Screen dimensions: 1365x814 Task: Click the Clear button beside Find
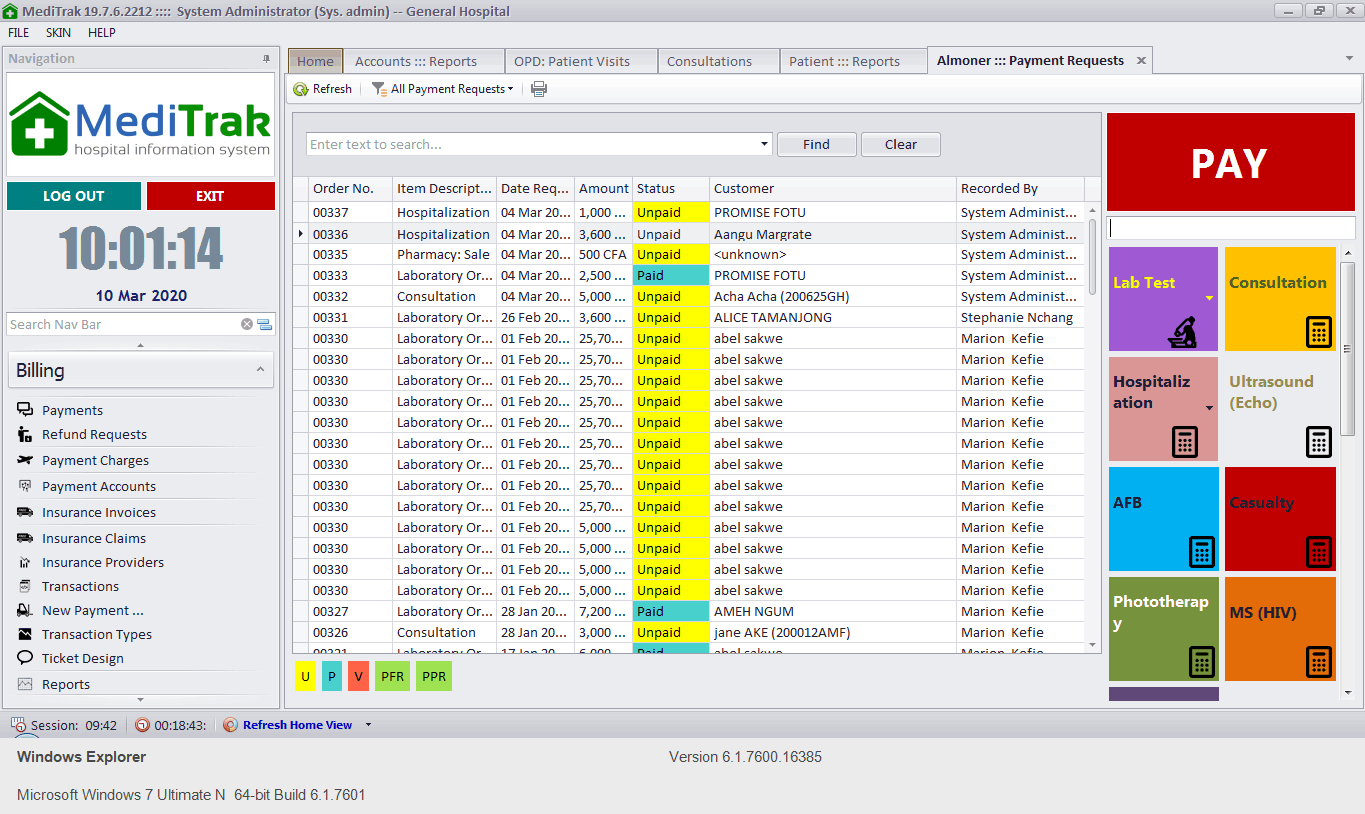(x=900, y=144)
